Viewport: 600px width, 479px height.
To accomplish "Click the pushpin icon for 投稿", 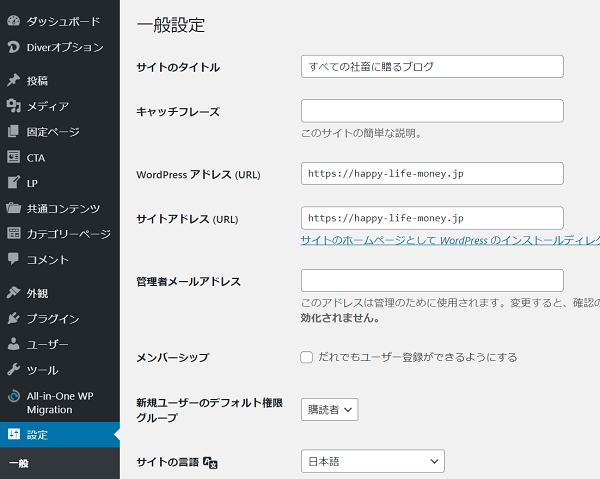I will point(13,80).
